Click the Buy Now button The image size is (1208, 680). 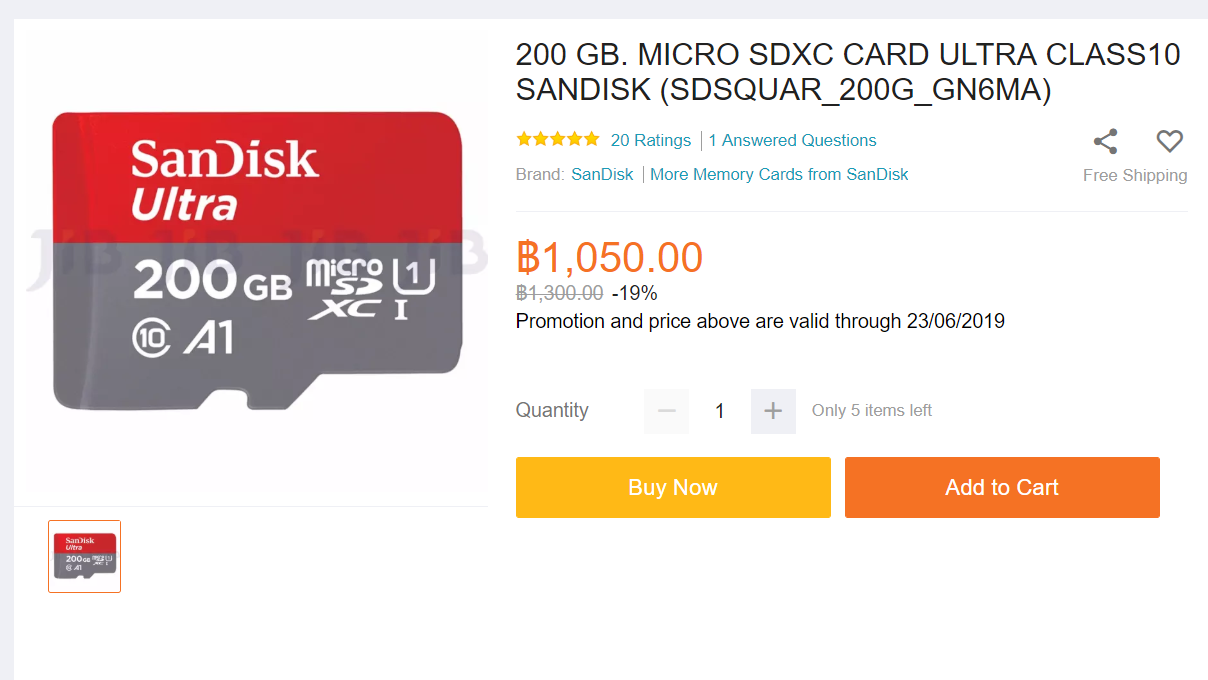pos(673,487)
